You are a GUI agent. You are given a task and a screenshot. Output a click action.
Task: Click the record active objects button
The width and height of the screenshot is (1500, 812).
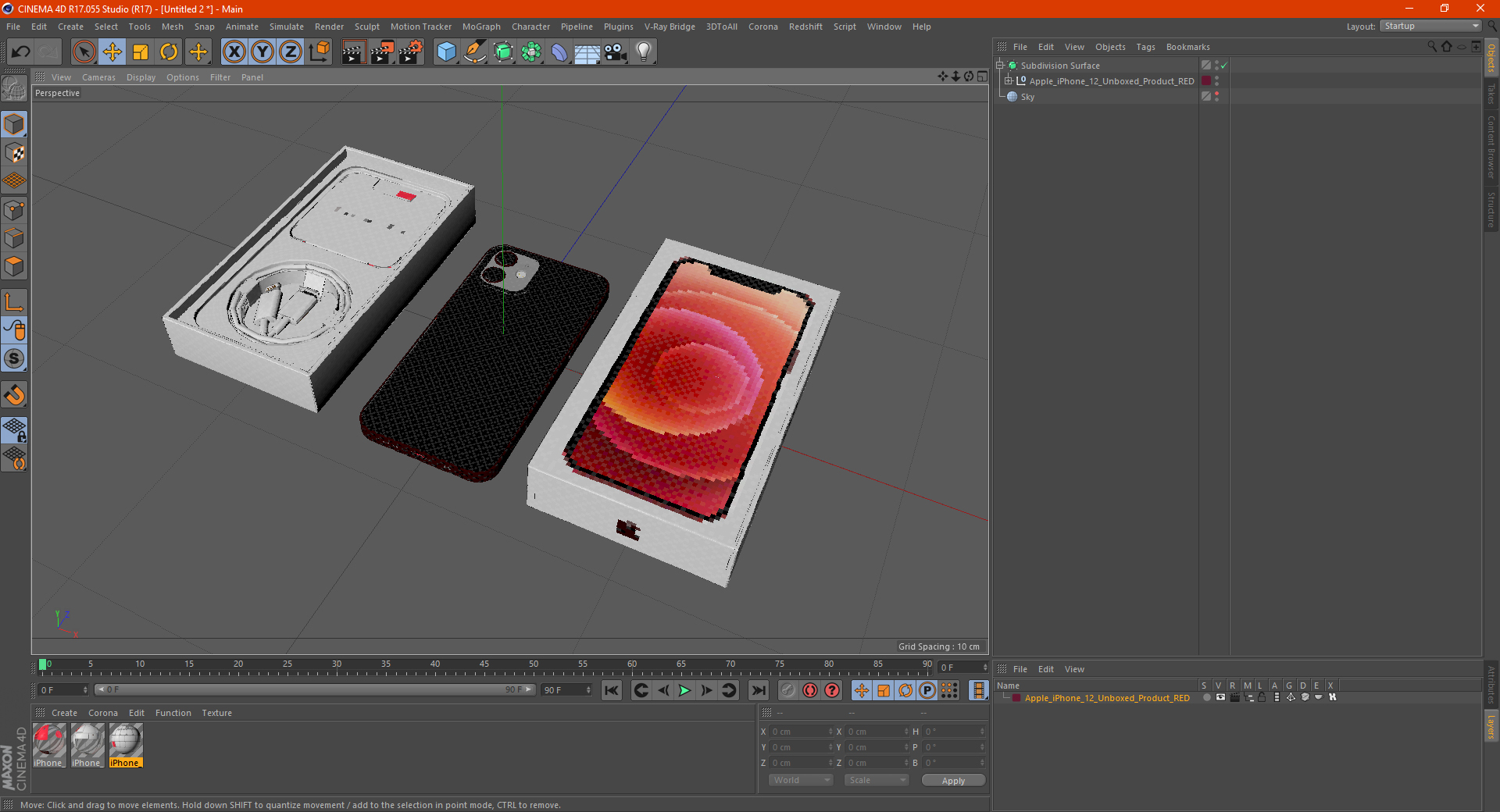tap(788, 690)
